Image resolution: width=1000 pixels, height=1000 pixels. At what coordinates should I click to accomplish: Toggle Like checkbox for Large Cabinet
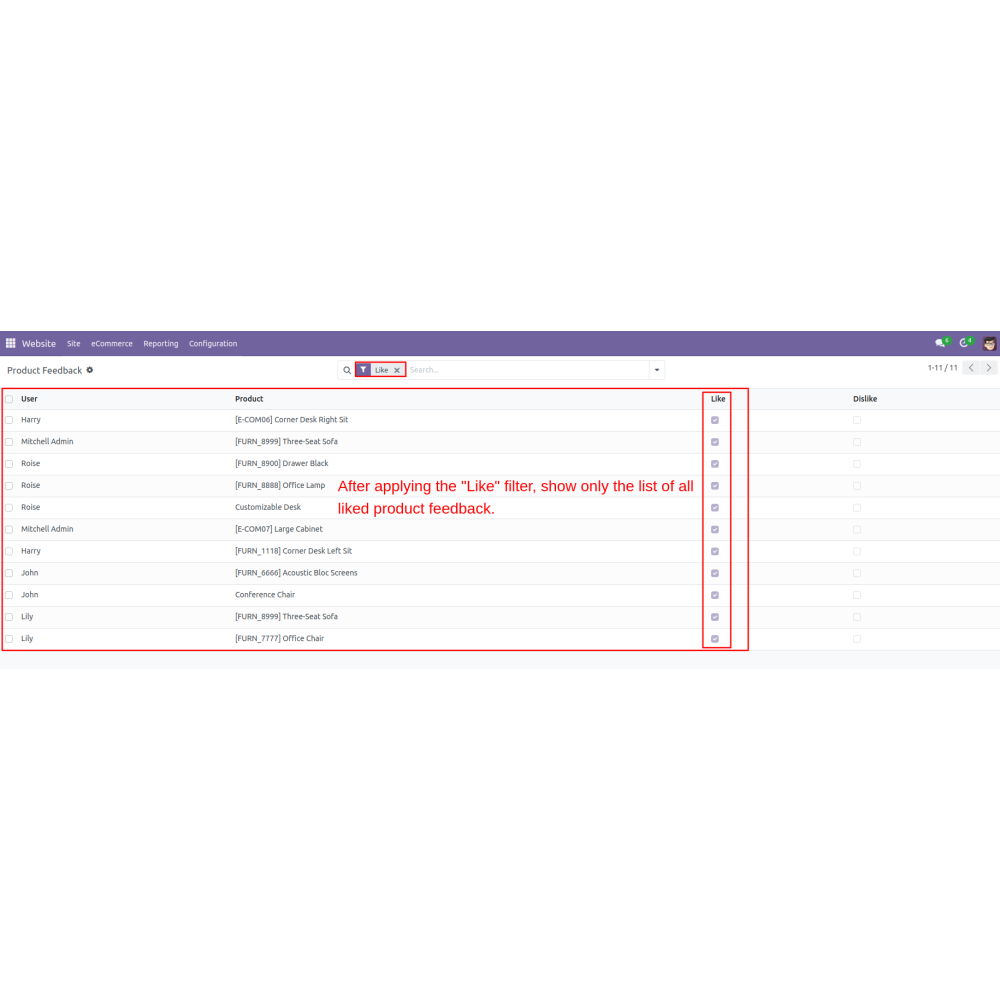pyautogui.click(x=715, y=529)
